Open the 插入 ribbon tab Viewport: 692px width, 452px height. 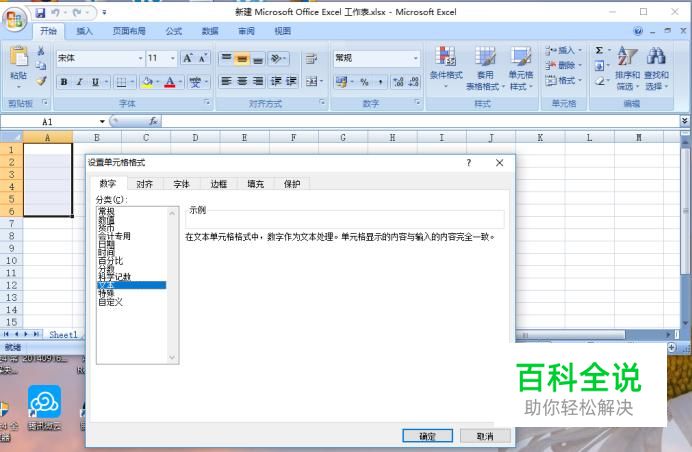[x=84, y=31]
